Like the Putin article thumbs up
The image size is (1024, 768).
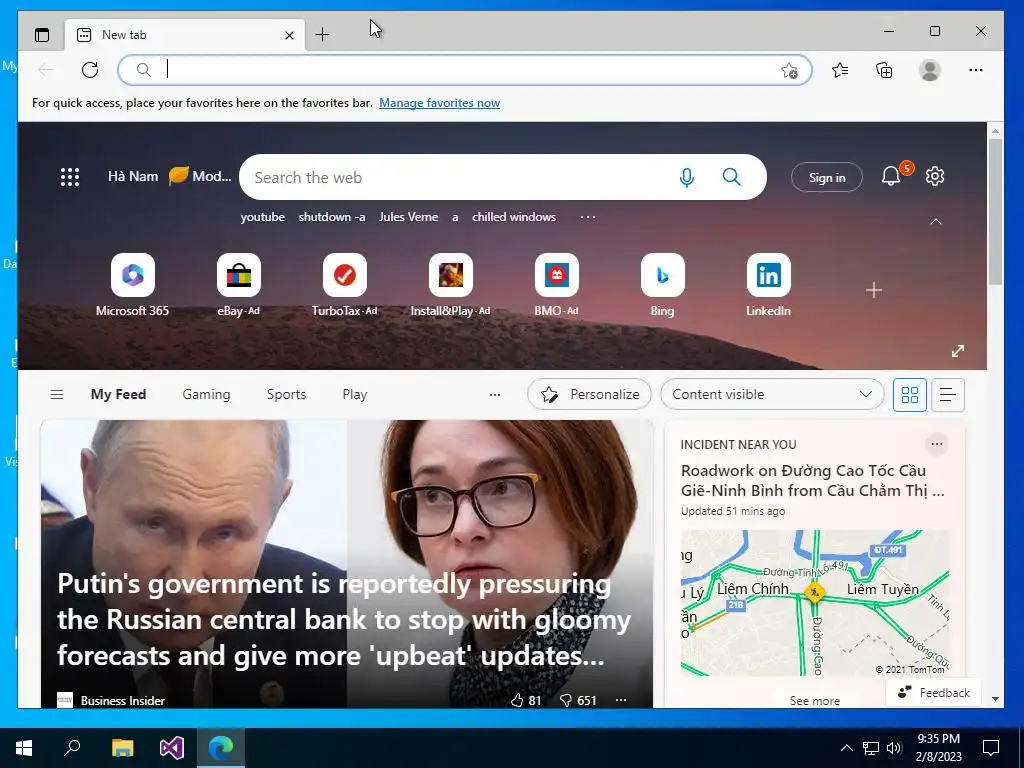pyautogui.click(x=526, y=700)
